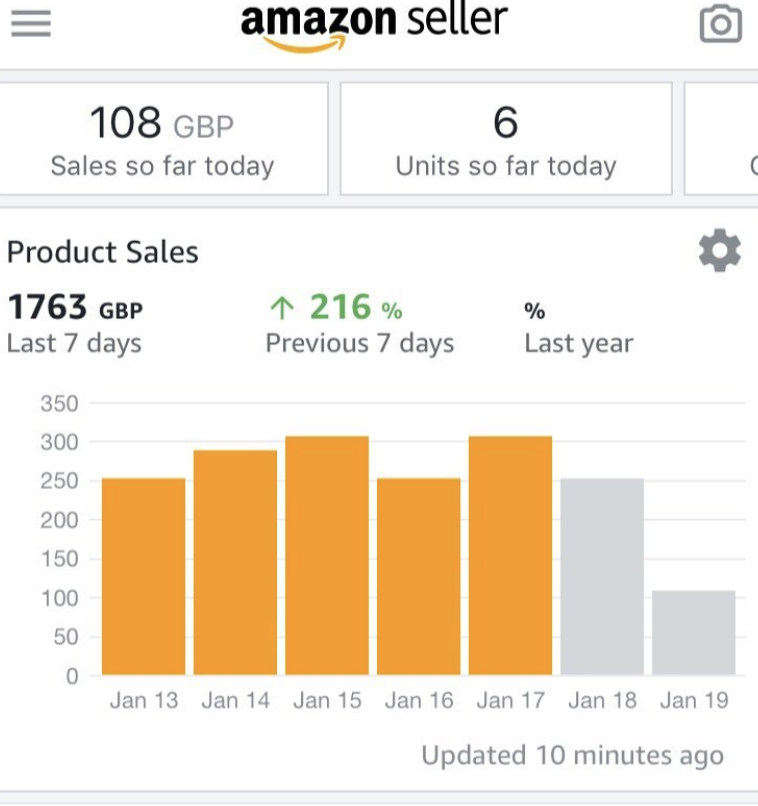Image resolution: width=758 pixels, height=806 pixels.
Task: Select the Jan 17 sales bar
Action: point(510,555)
